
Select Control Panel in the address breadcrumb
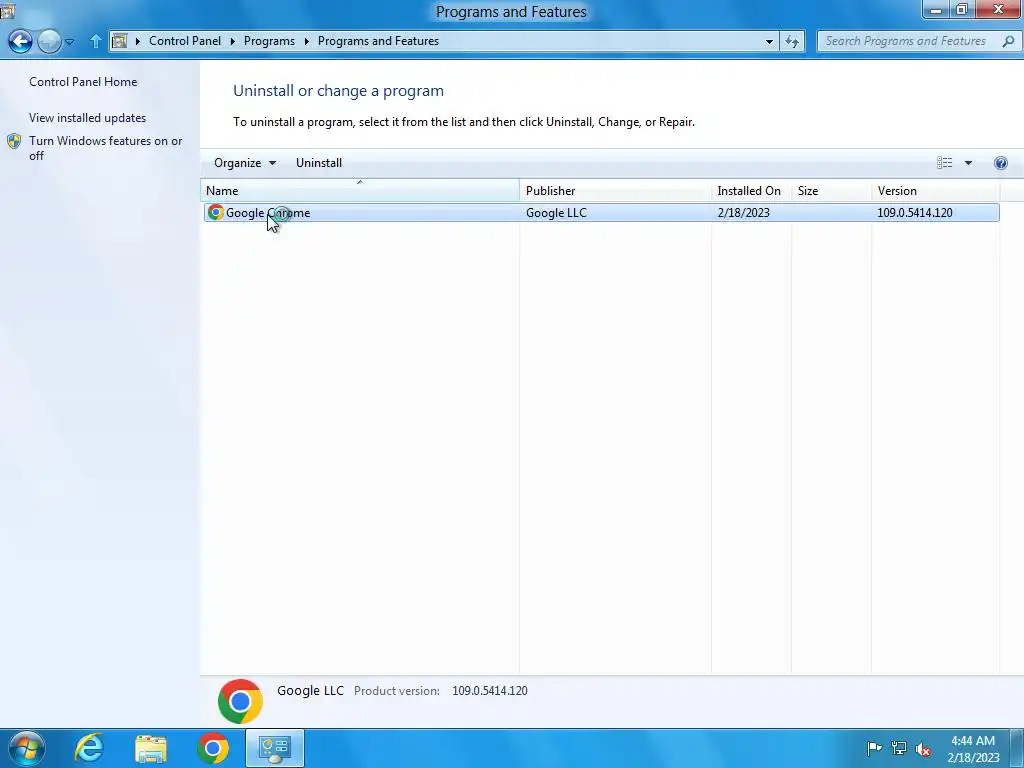[x=185, y=40]
